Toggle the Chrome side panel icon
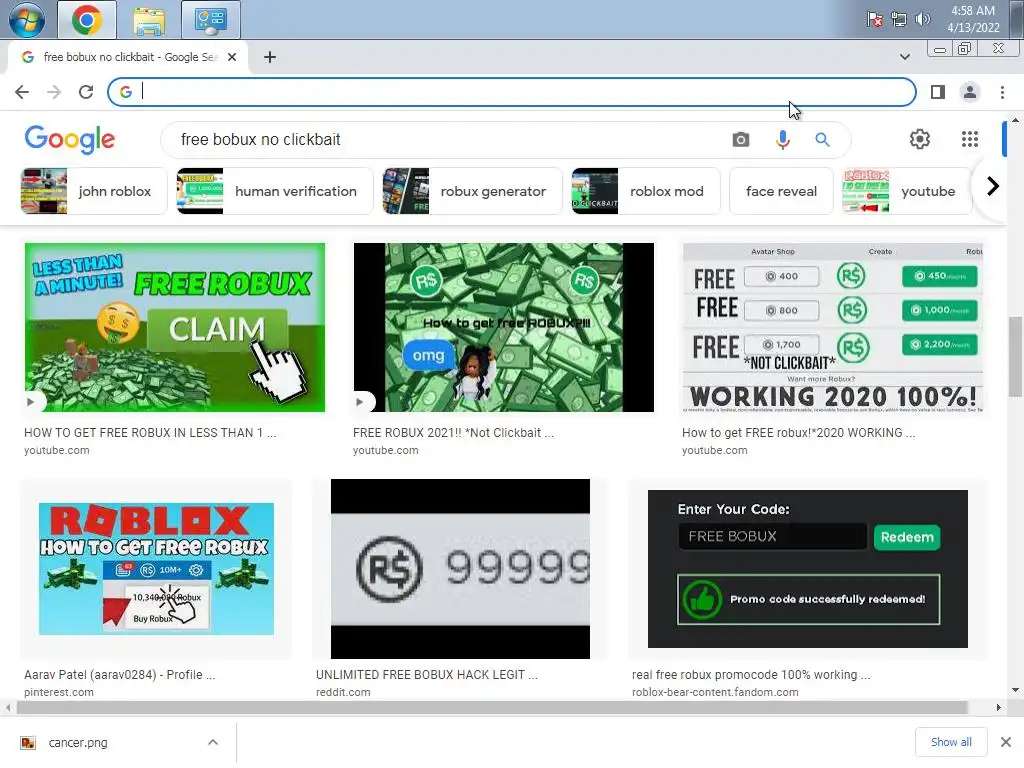Viewport: 1024px width, 768px height. [x=938, y=92]
